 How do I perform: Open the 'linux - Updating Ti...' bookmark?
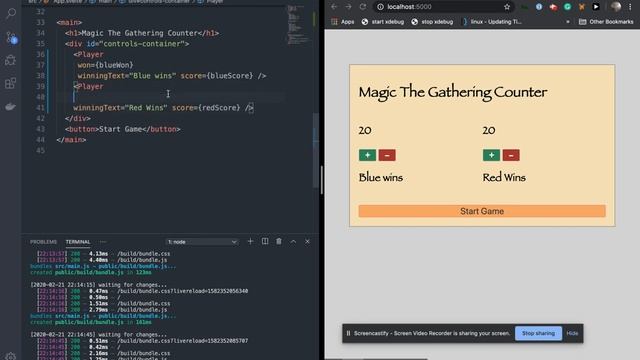492,22
